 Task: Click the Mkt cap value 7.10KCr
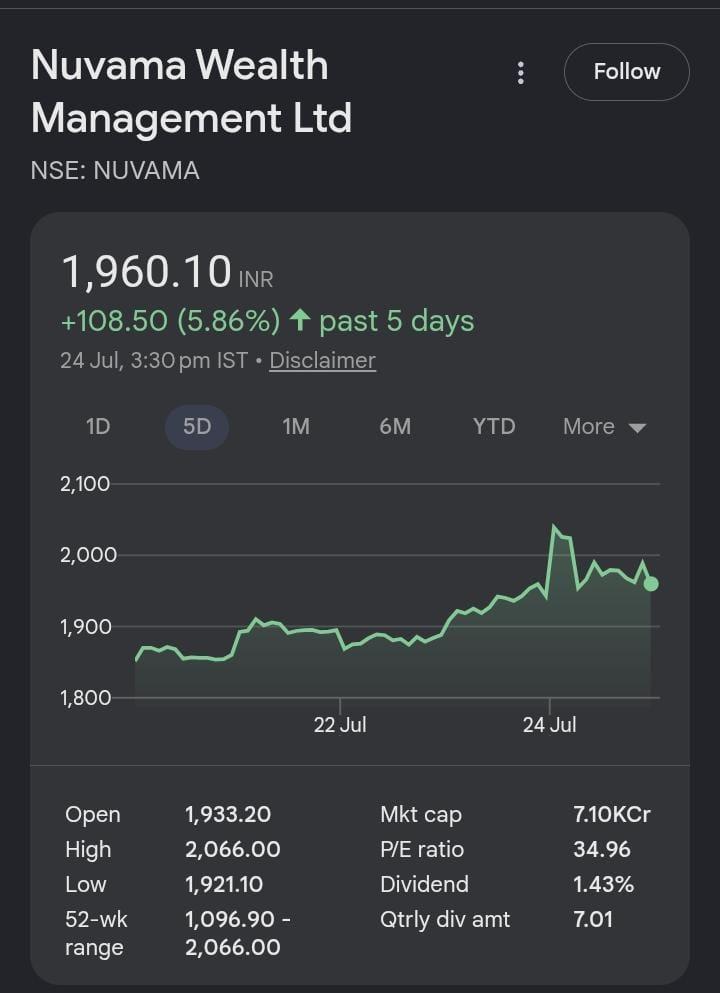click(612, 814)
